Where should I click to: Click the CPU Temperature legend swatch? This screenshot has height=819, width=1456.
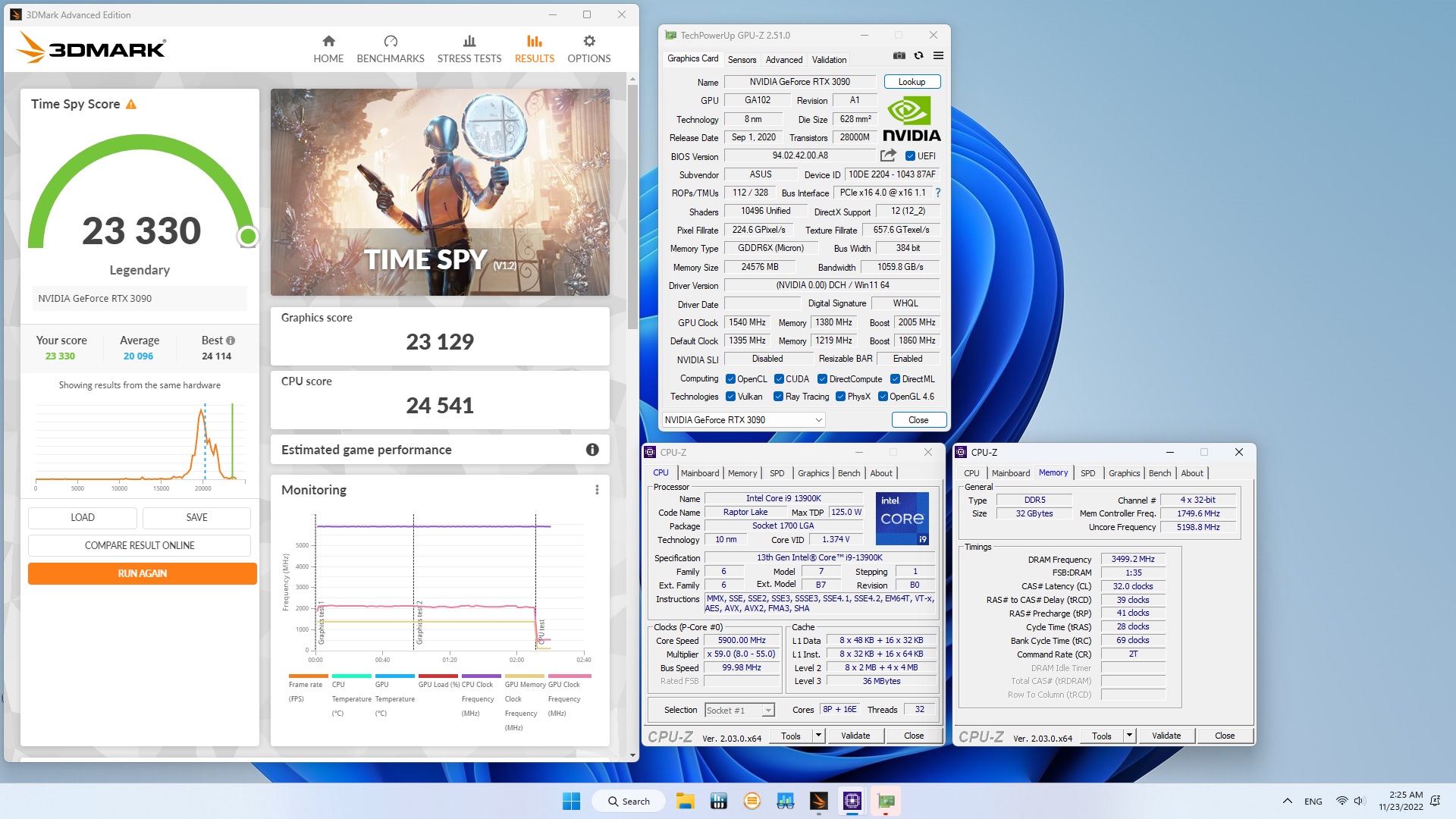(352, 676)
